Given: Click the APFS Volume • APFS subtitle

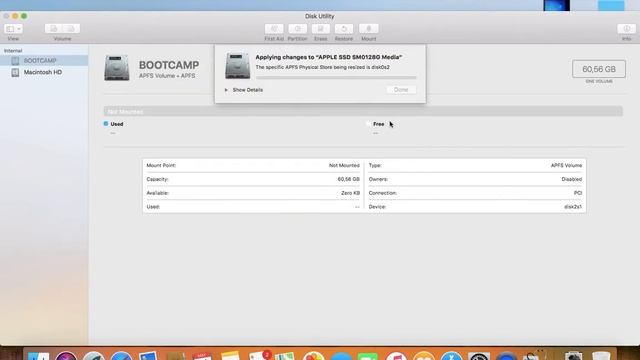Looking at the screenshot, I should (167, 76).
